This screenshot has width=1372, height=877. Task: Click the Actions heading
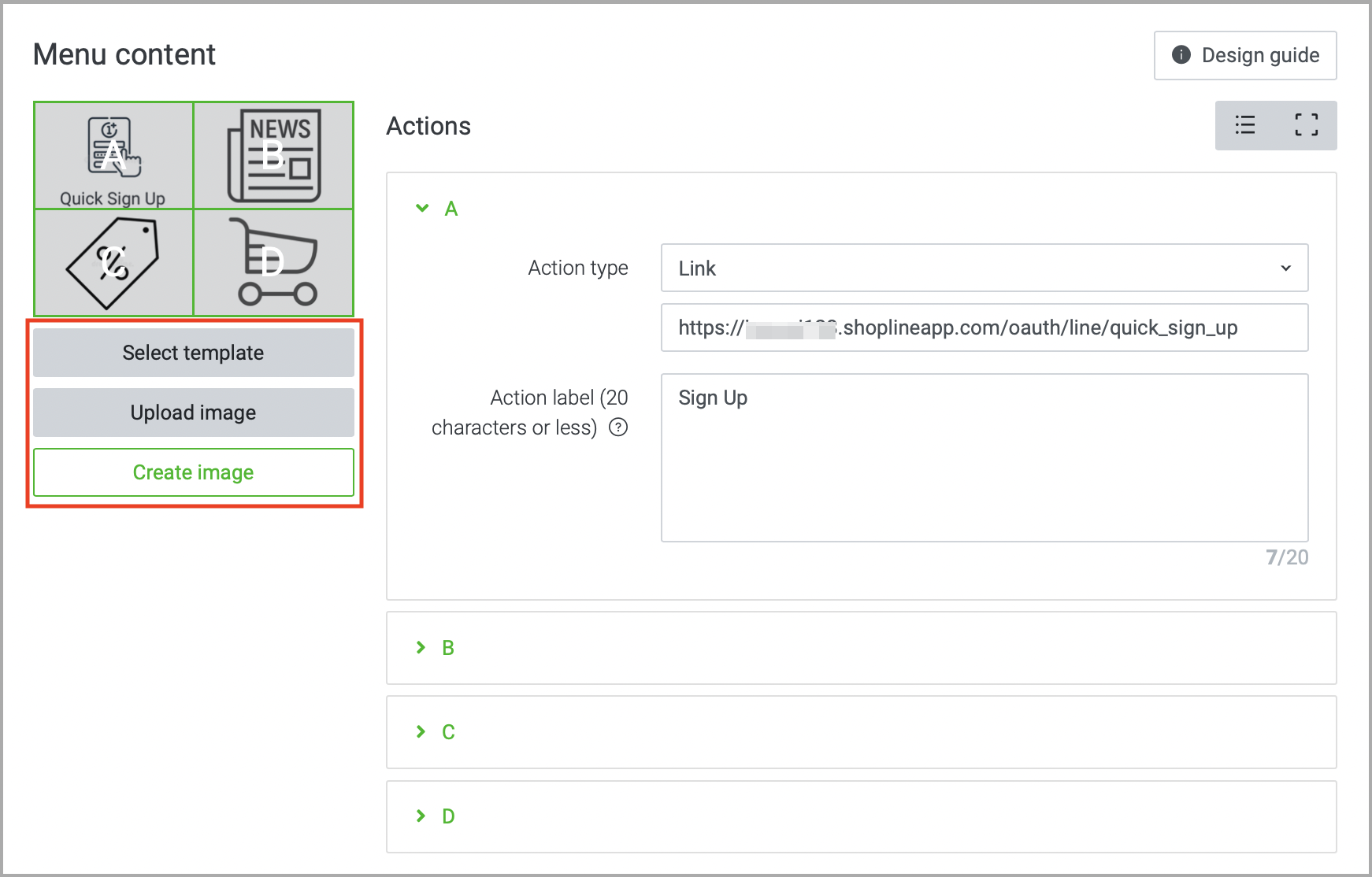pyautogui.click(x=428, y=126)
